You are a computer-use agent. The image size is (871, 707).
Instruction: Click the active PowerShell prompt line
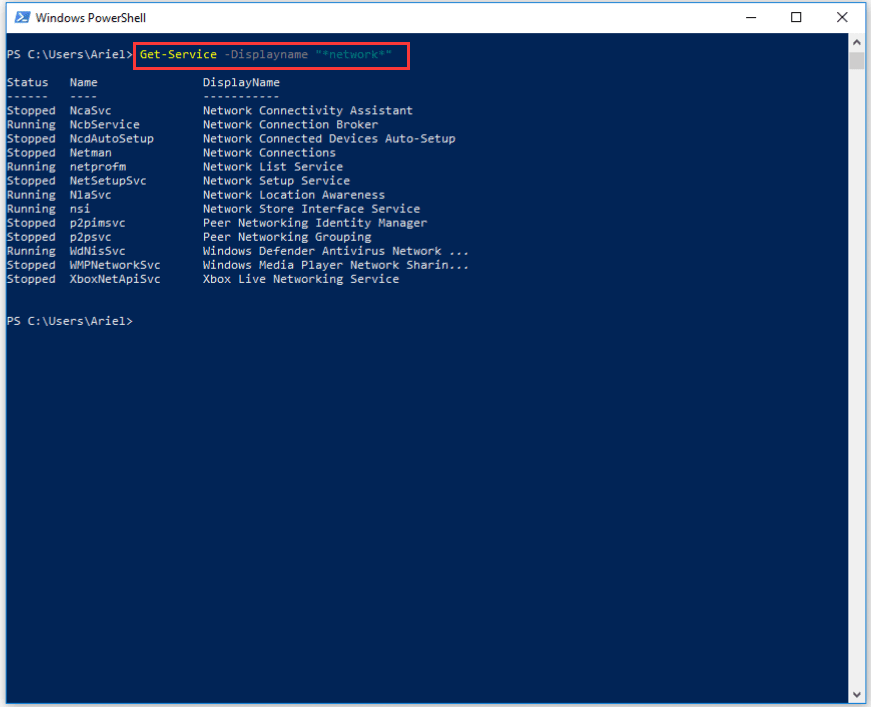pyautogui.click(x=70, y=320)
